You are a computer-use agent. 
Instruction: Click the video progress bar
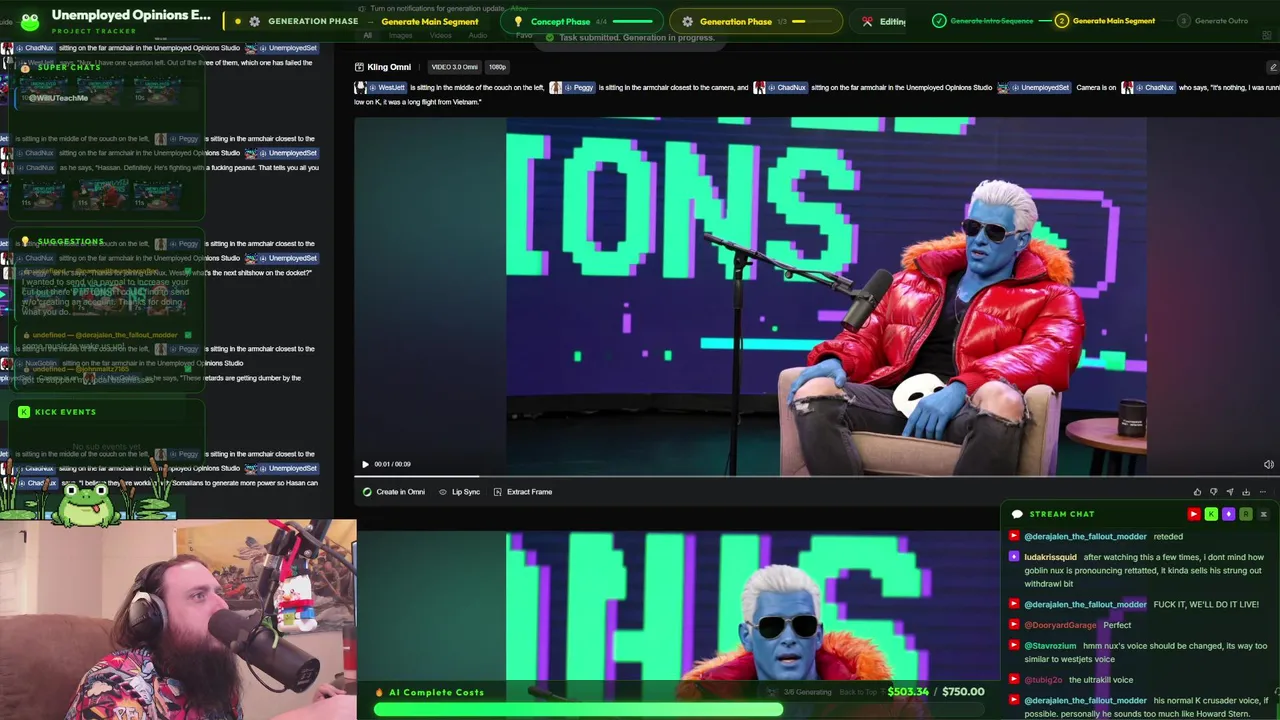coord(816,477)
